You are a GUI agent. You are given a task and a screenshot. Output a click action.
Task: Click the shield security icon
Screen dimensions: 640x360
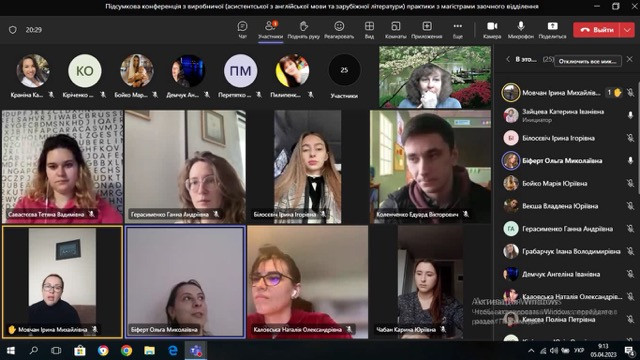(x=13, y=30)
